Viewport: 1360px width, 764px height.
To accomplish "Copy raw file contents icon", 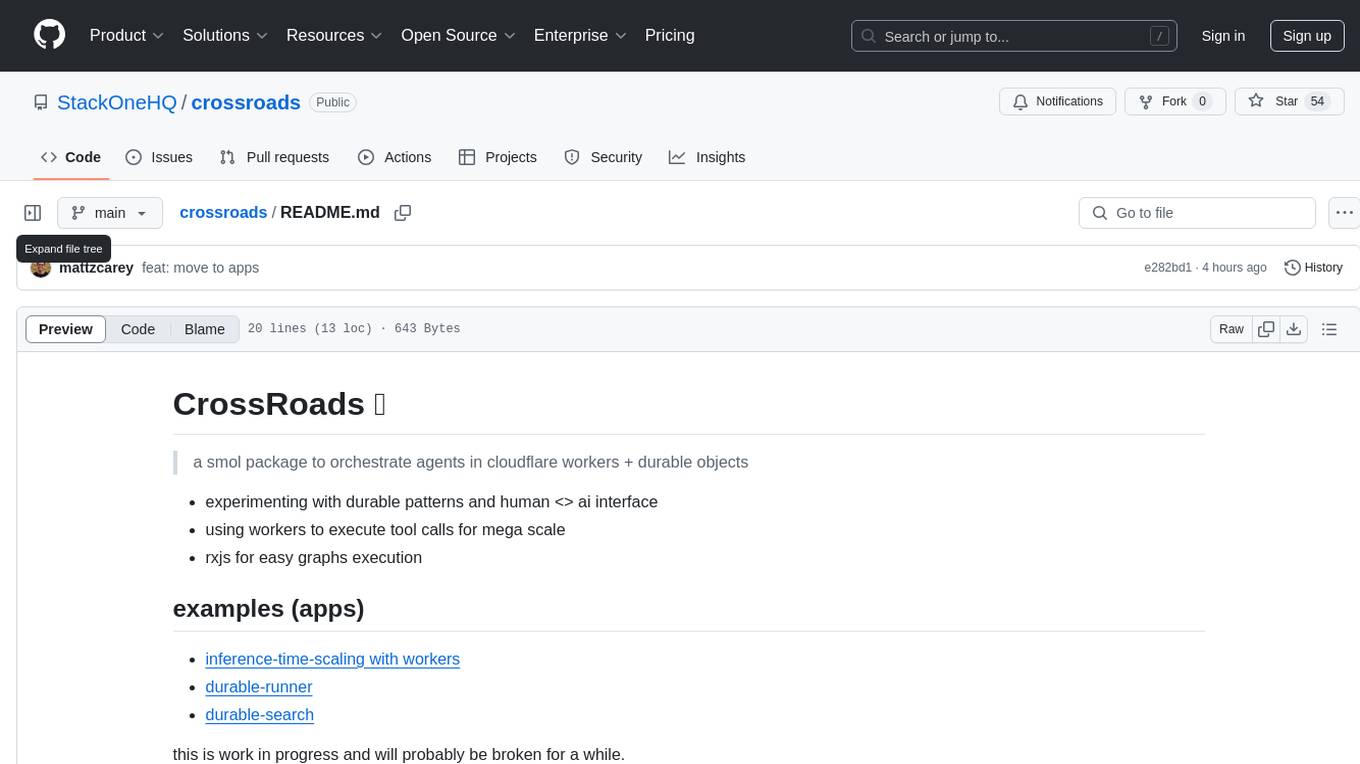I will coord(1266,329).
